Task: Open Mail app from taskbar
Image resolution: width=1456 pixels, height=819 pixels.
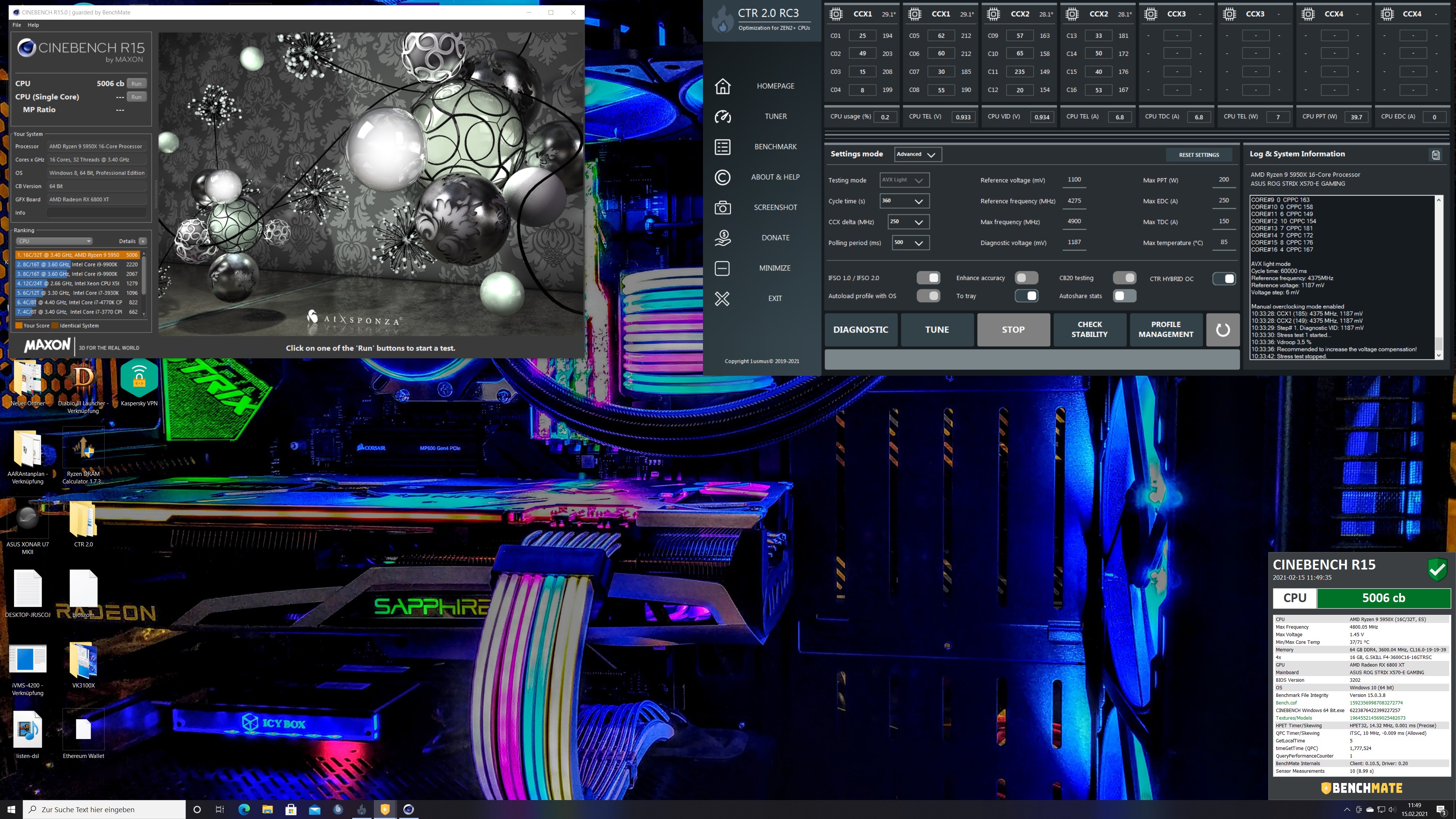Action: tap(315, 810)
